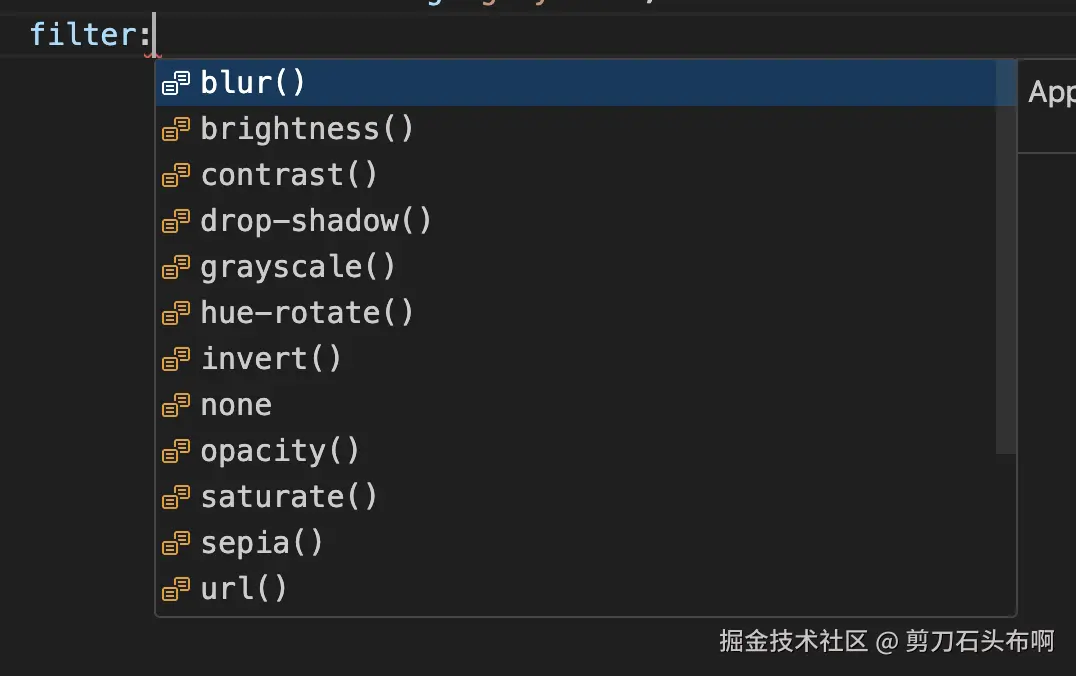
Task: Select the sepia() completion entry
Action: 262,543
